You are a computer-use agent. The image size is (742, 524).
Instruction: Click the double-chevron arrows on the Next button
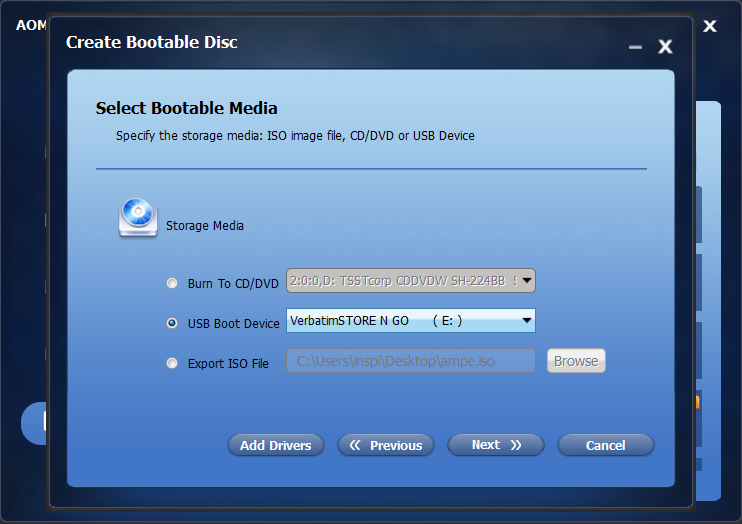[516, 445]
